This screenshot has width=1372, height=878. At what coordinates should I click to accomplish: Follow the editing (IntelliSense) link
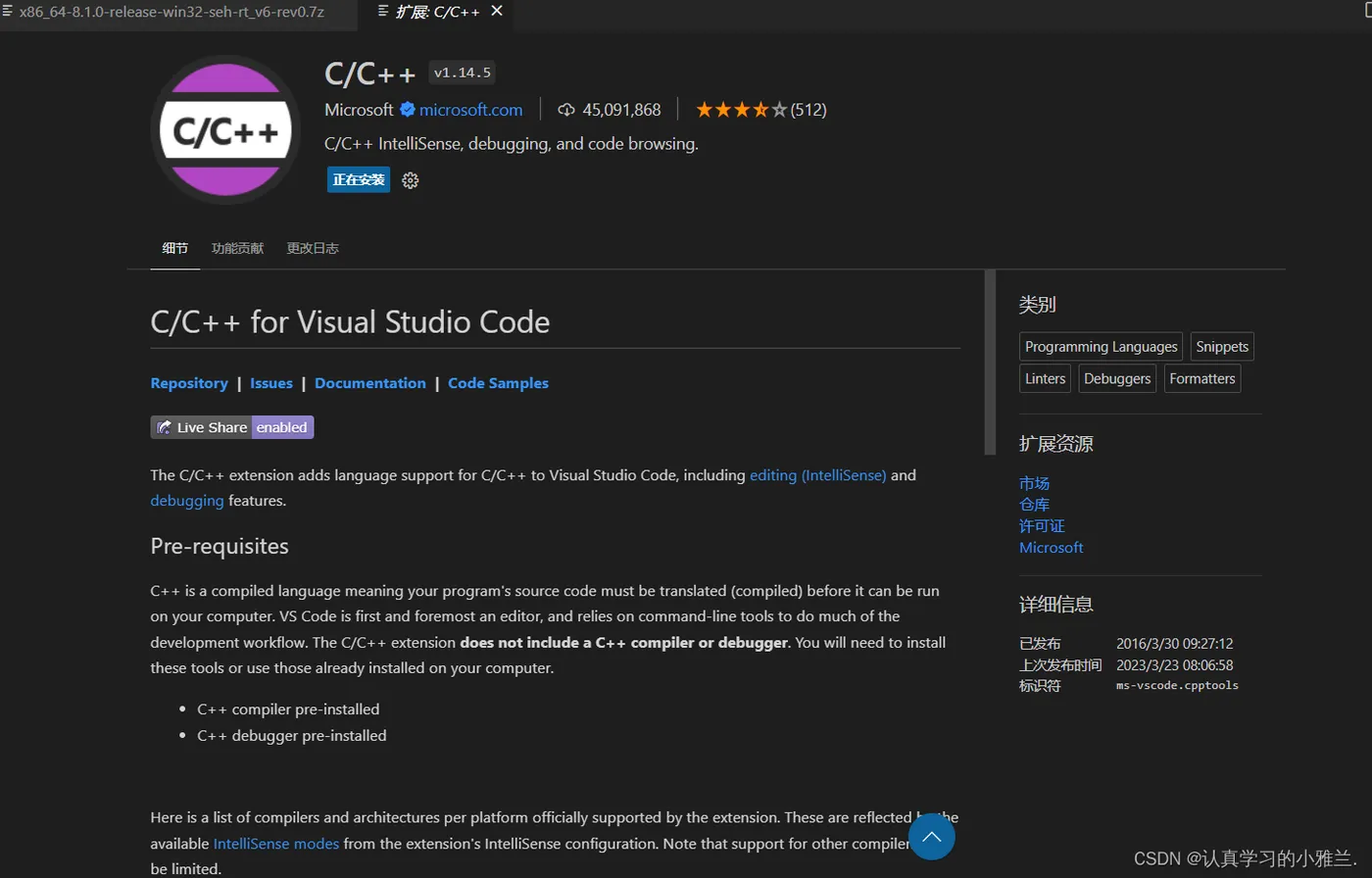click(818, 475)
